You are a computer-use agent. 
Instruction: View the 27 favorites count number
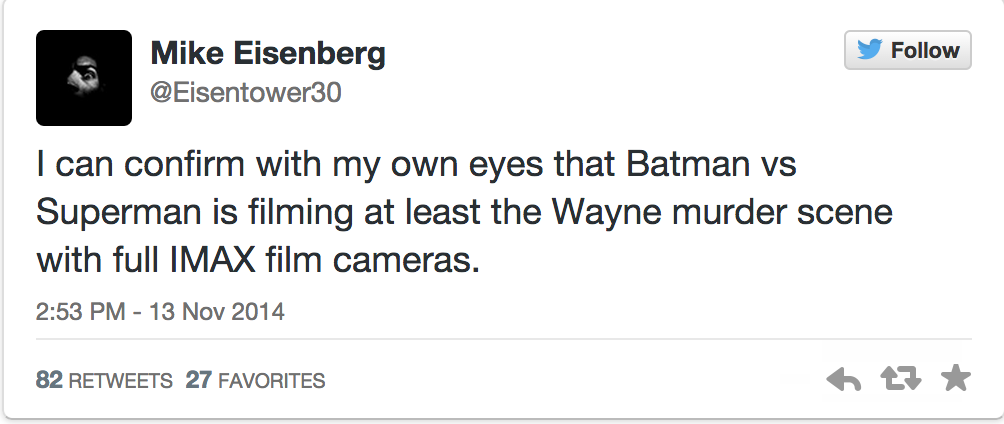(x=197, y=381)
